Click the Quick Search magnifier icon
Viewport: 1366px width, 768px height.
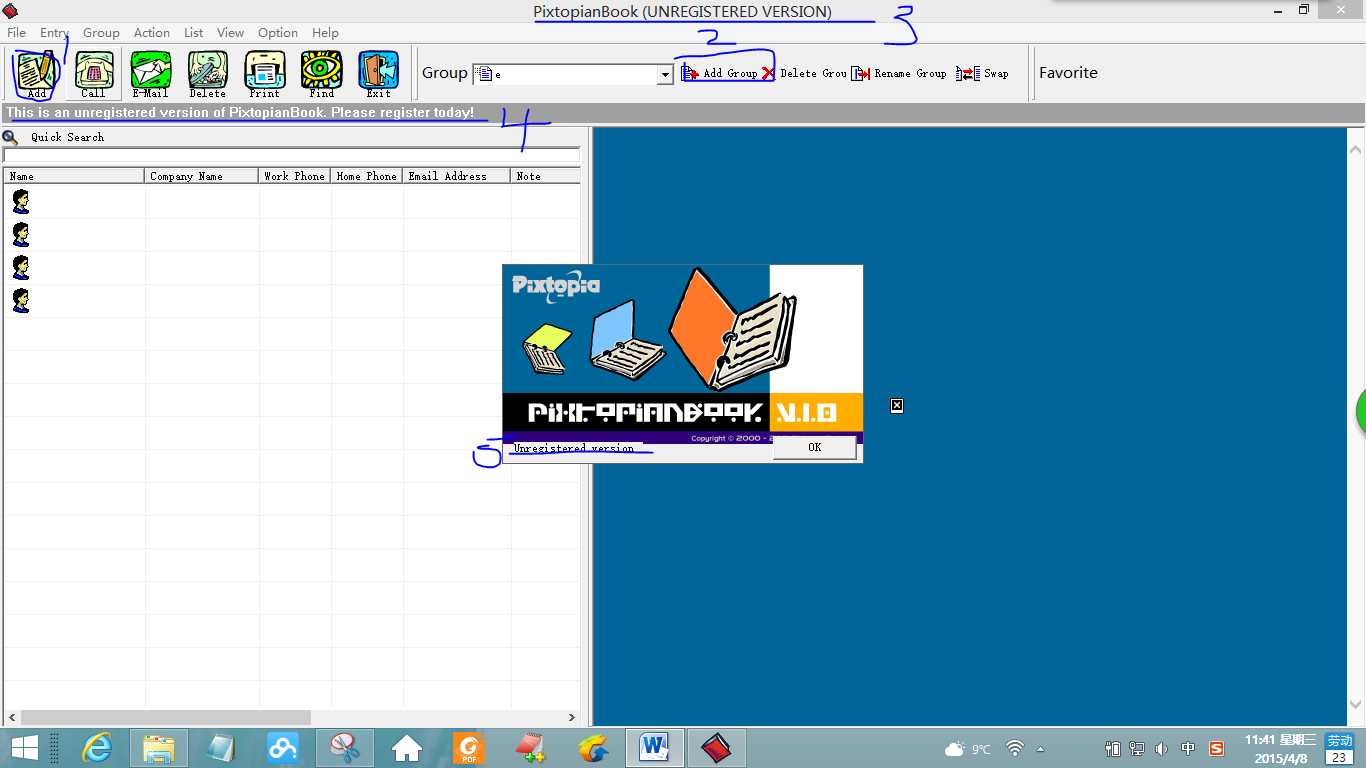(10, 137)
